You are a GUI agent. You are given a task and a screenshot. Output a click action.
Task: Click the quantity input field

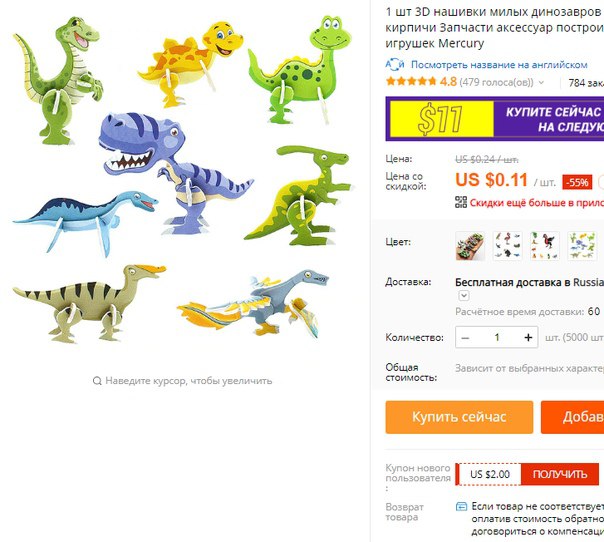pyautogui.click(x=497, y=337)
